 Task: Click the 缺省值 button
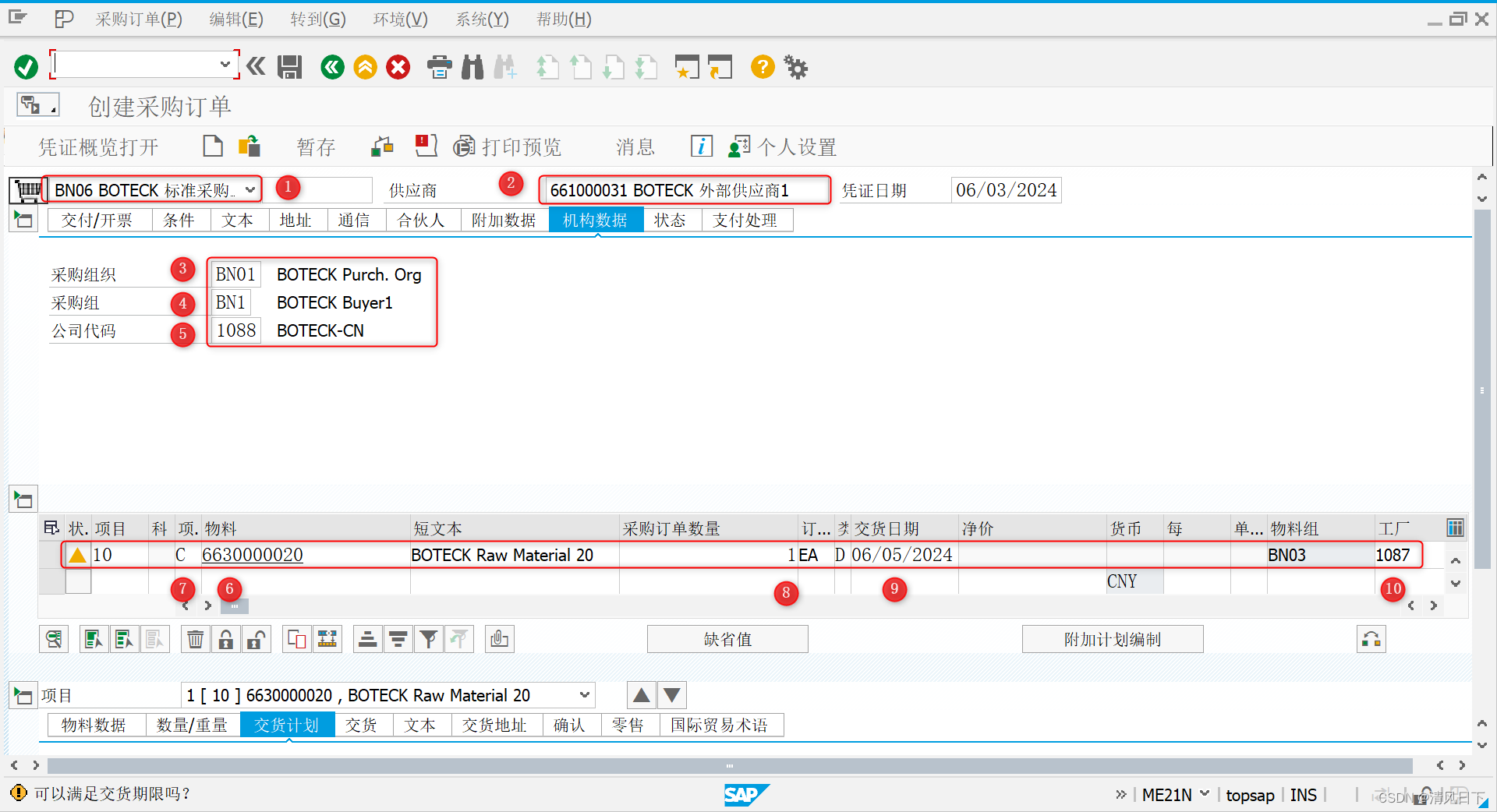point(727,640)
